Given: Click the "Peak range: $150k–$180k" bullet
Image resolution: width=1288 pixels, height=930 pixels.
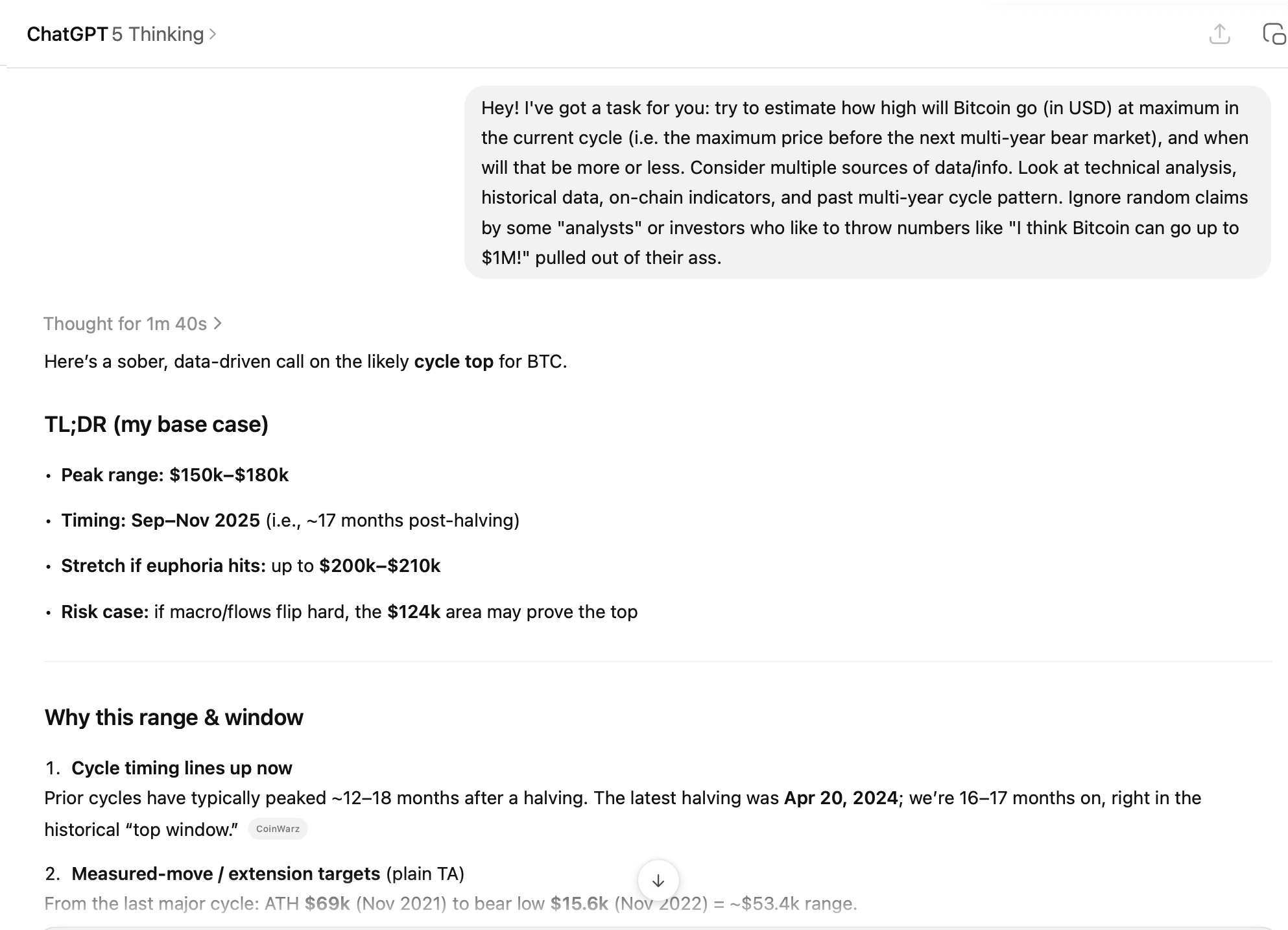Looking at the screenshot, I should [174, 475].
